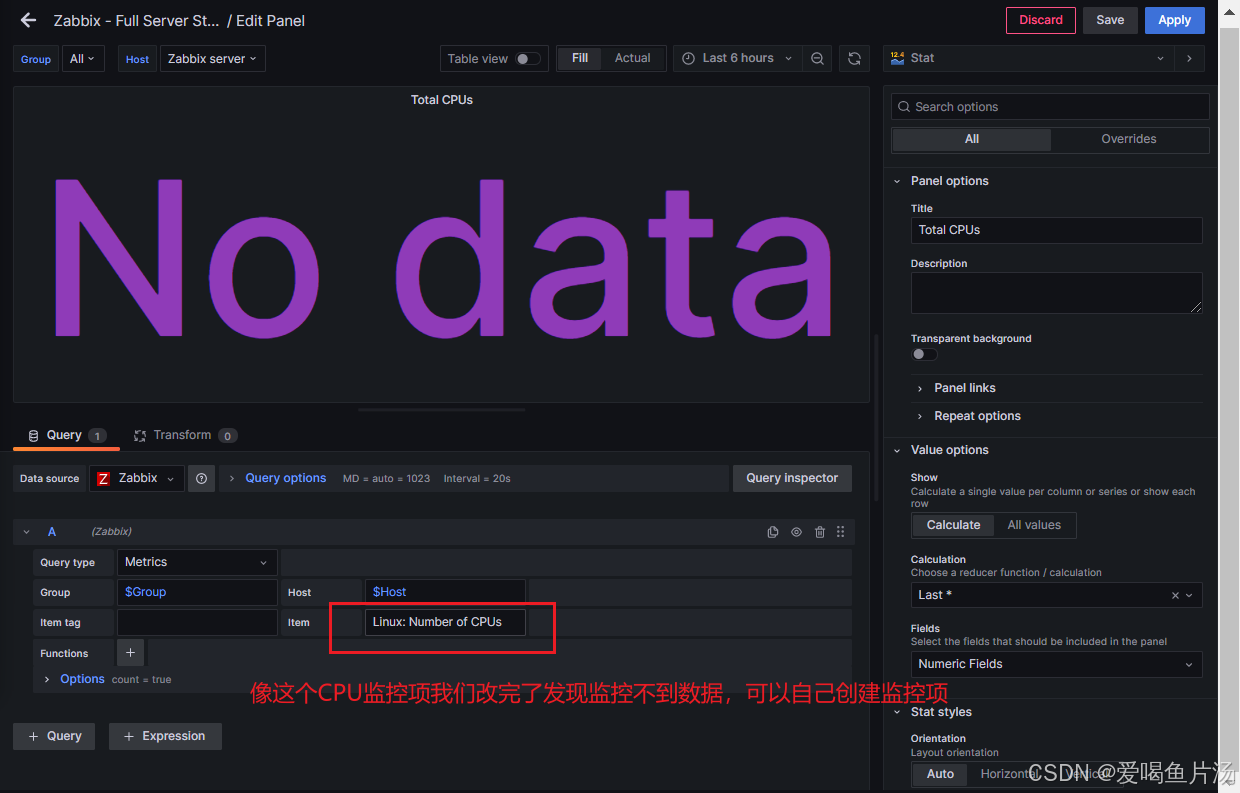
Task: Clear the Last * calculation value
Action: click(x=1175, y=595)
